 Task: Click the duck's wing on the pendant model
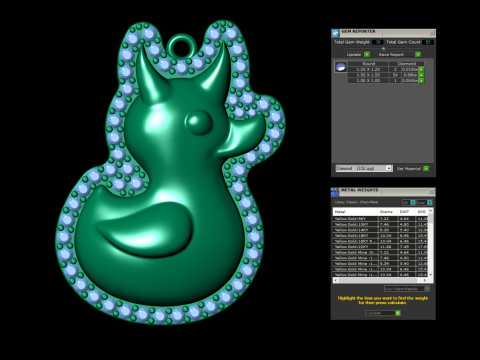(145, 230)
